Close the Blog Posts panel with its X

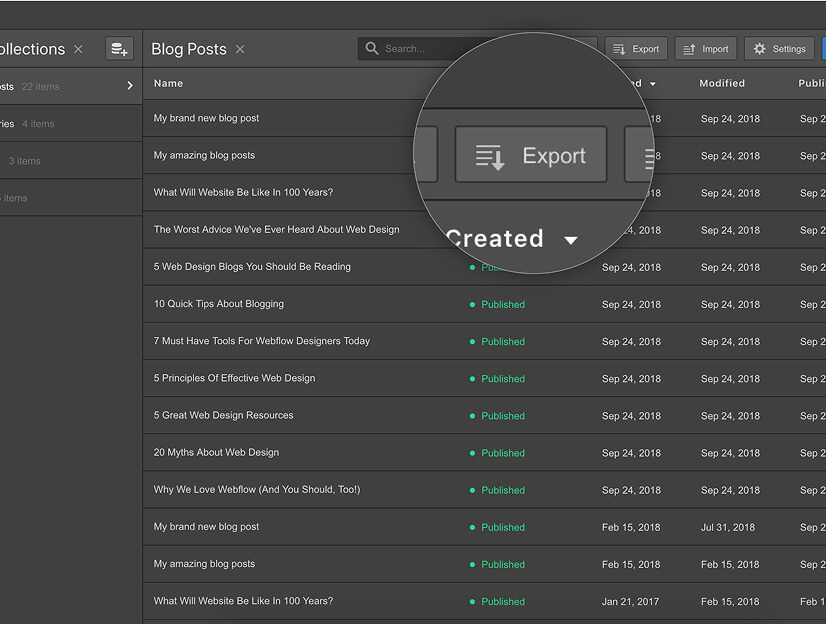pos(240,49)
